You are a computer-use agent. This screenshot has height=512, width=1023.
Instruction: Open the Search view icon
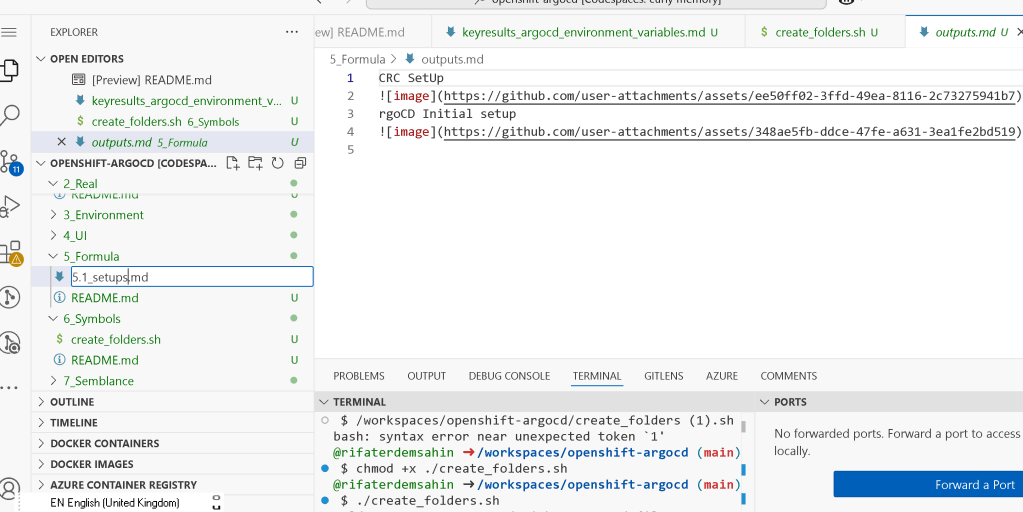(10, 115)
